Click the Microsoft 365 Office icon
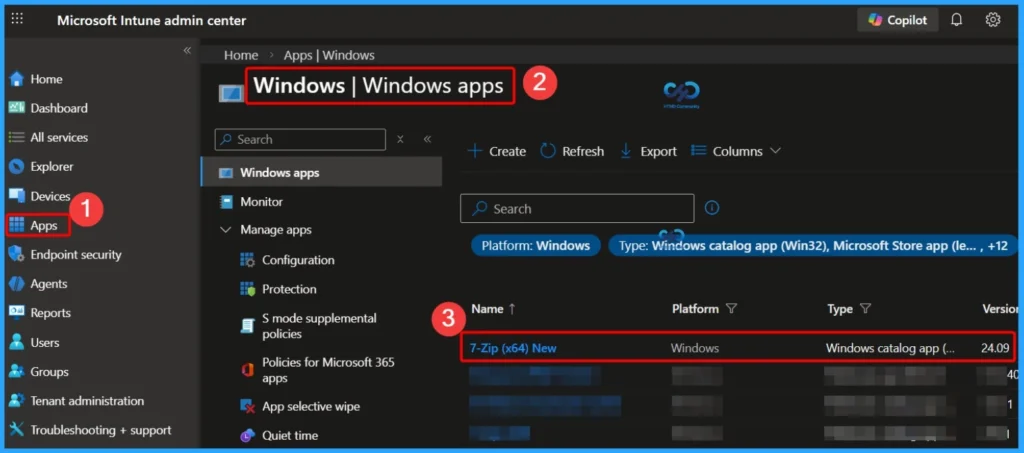The image size is (1024, 453). click(248, 370)
